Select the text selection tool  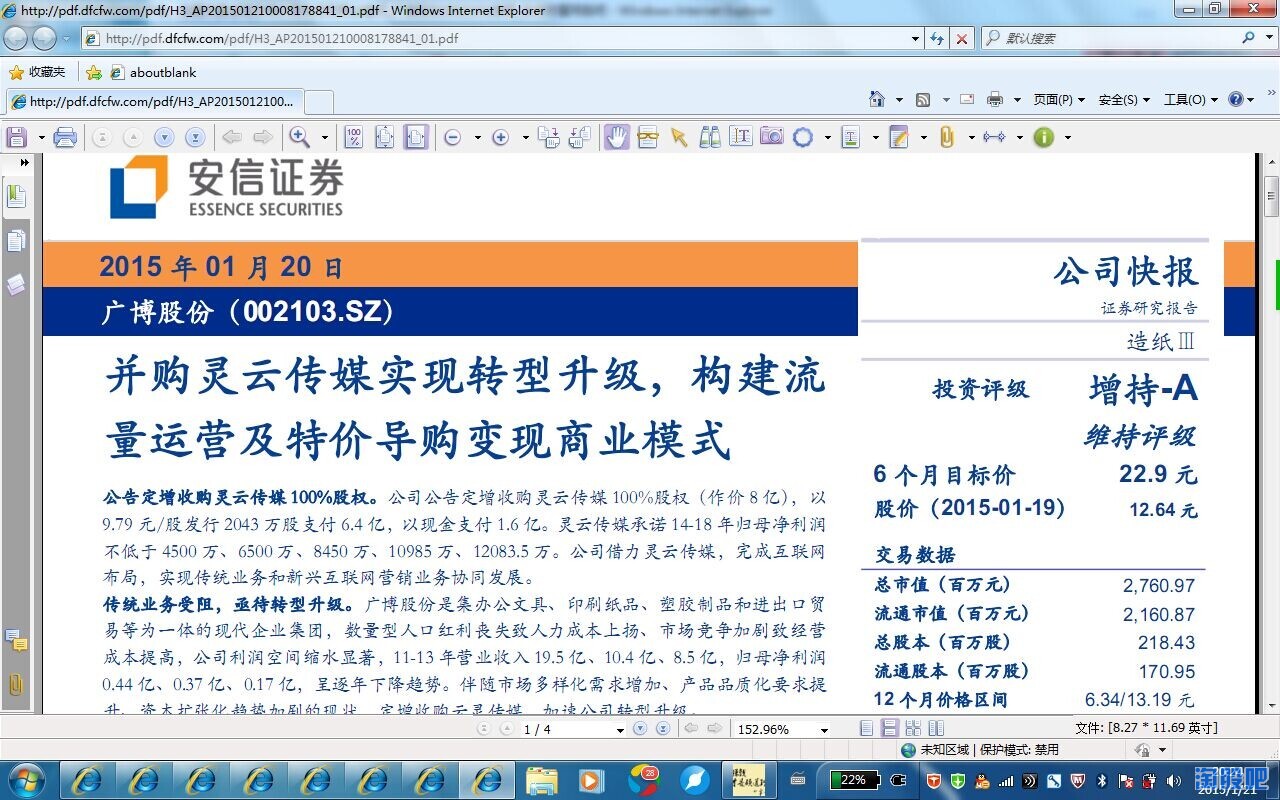coord(741,137)
